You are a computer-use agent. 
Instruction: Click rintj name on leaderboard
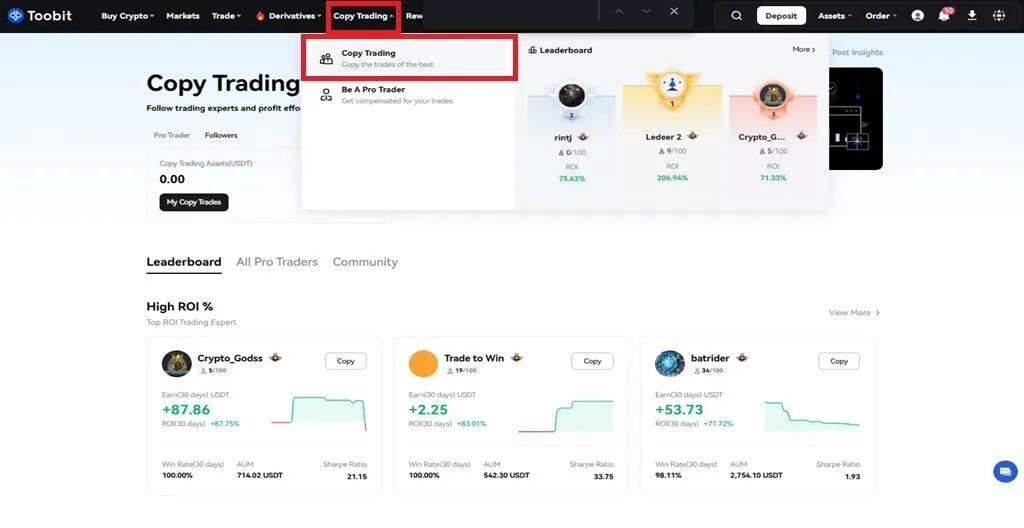pos(564,137)
